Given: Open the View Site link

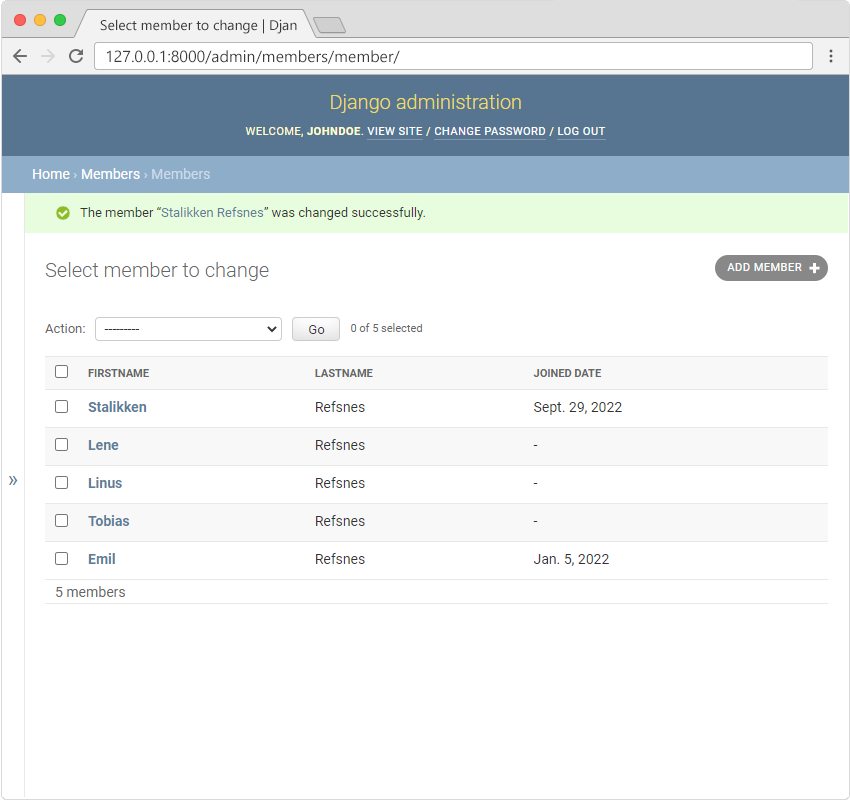Looking at the screenshot, I should (395, 132).
